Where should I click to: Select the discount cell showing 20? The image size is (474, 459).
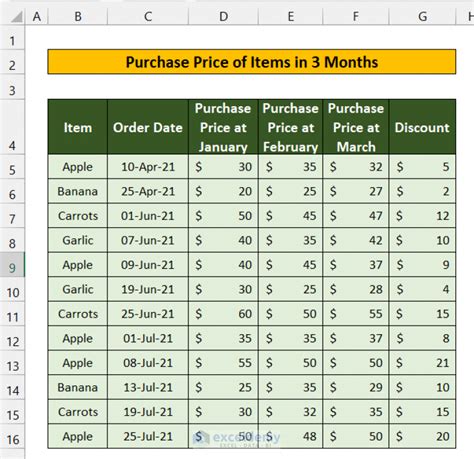(422, 436)
